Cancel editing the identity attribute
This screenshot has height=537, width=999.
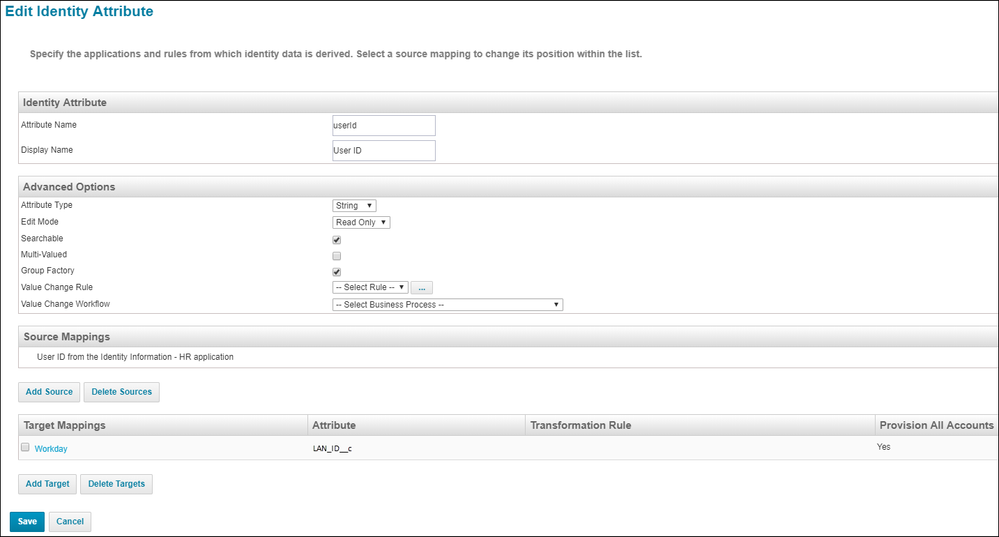pyautogui.click(x=70, y=521)
